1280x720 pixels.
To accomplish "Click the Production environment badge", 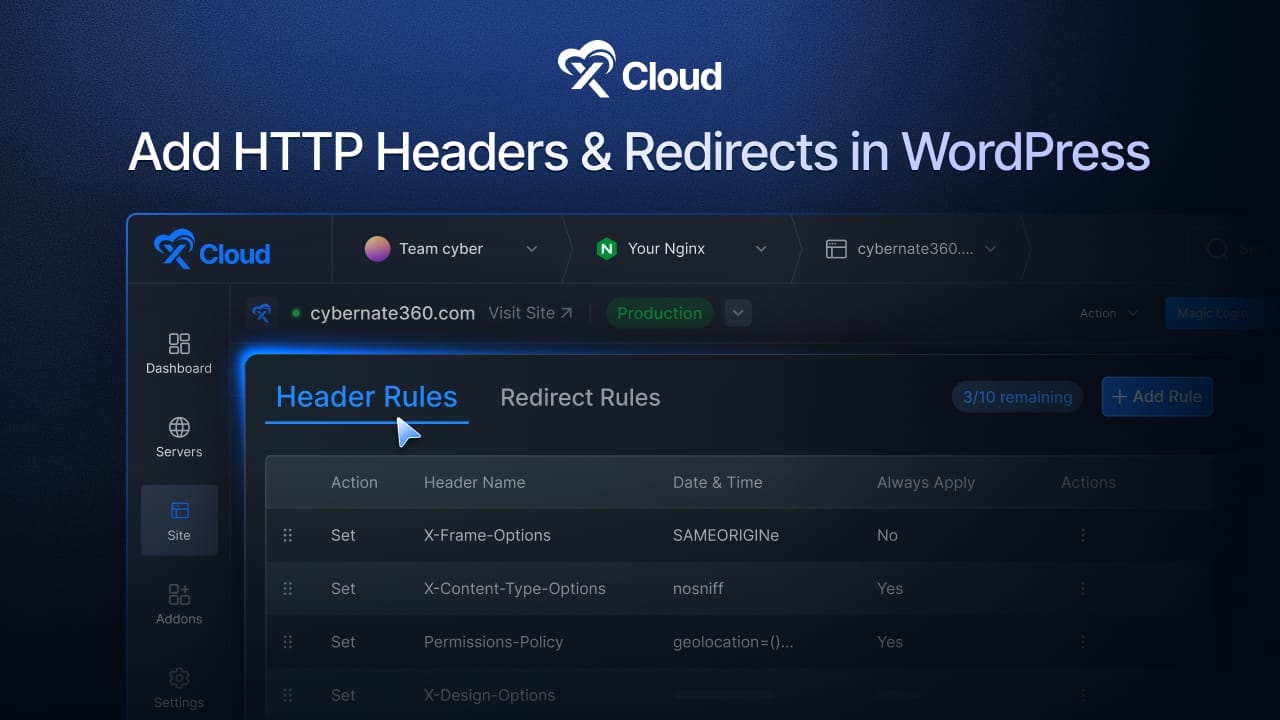I will coord(660,313).
